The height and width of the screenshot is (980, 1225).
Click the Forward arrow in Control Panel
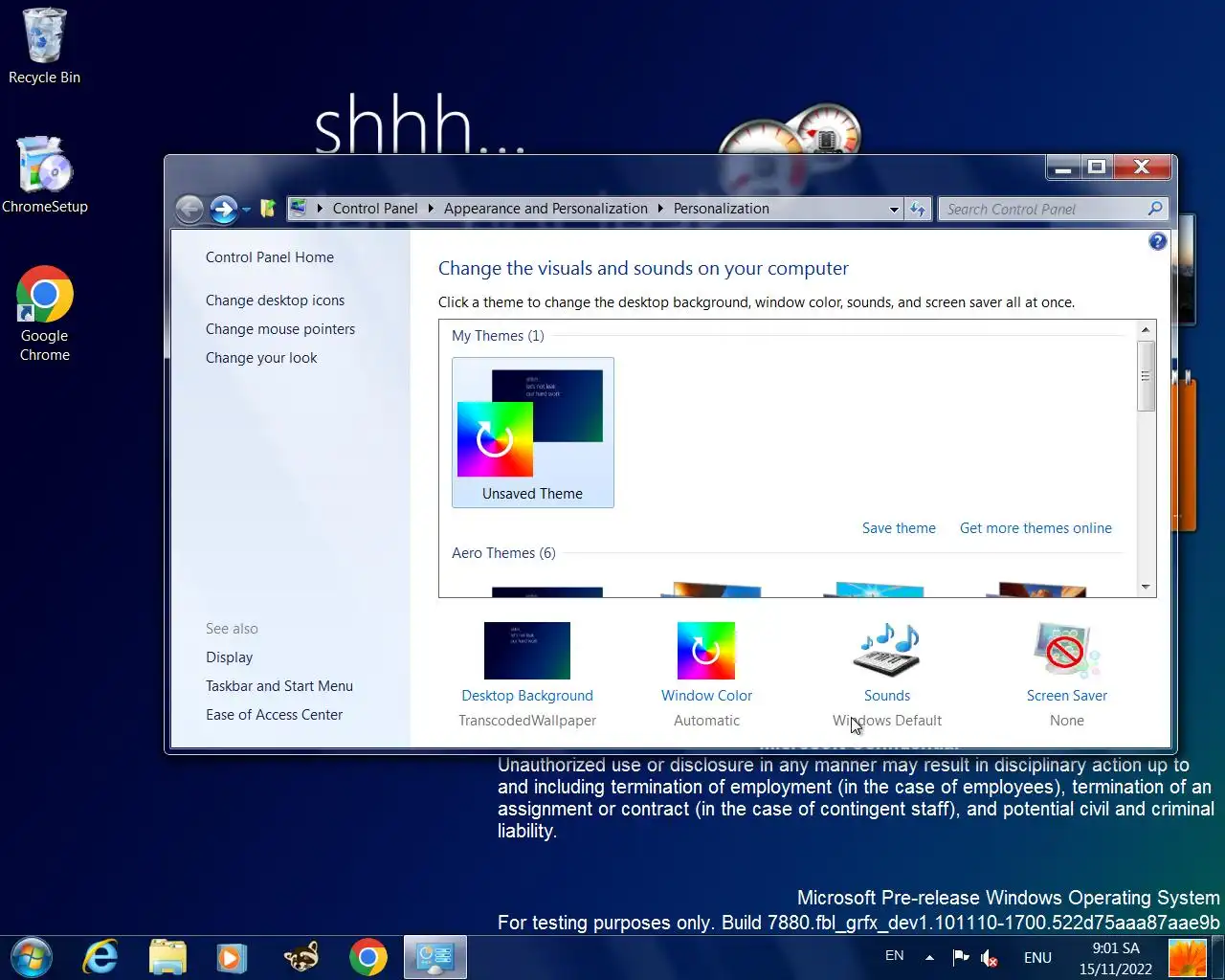coord(224,209)
